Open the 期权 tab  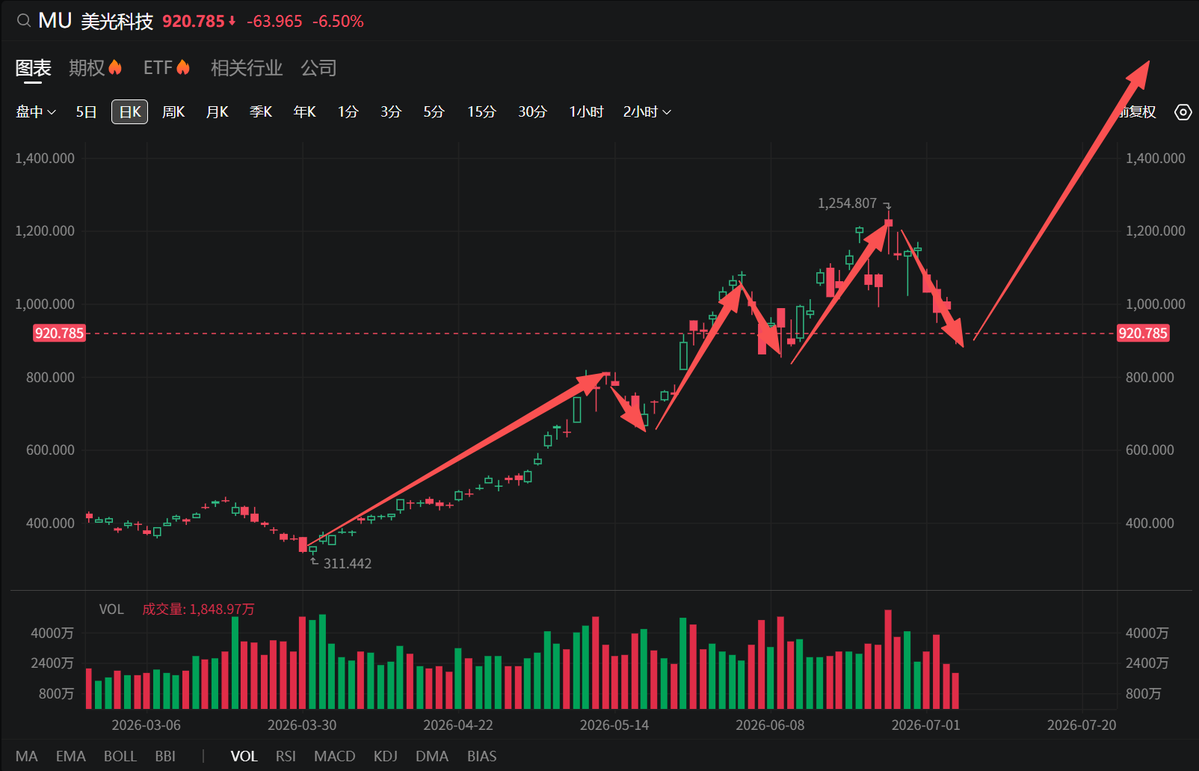click(86, 68)
